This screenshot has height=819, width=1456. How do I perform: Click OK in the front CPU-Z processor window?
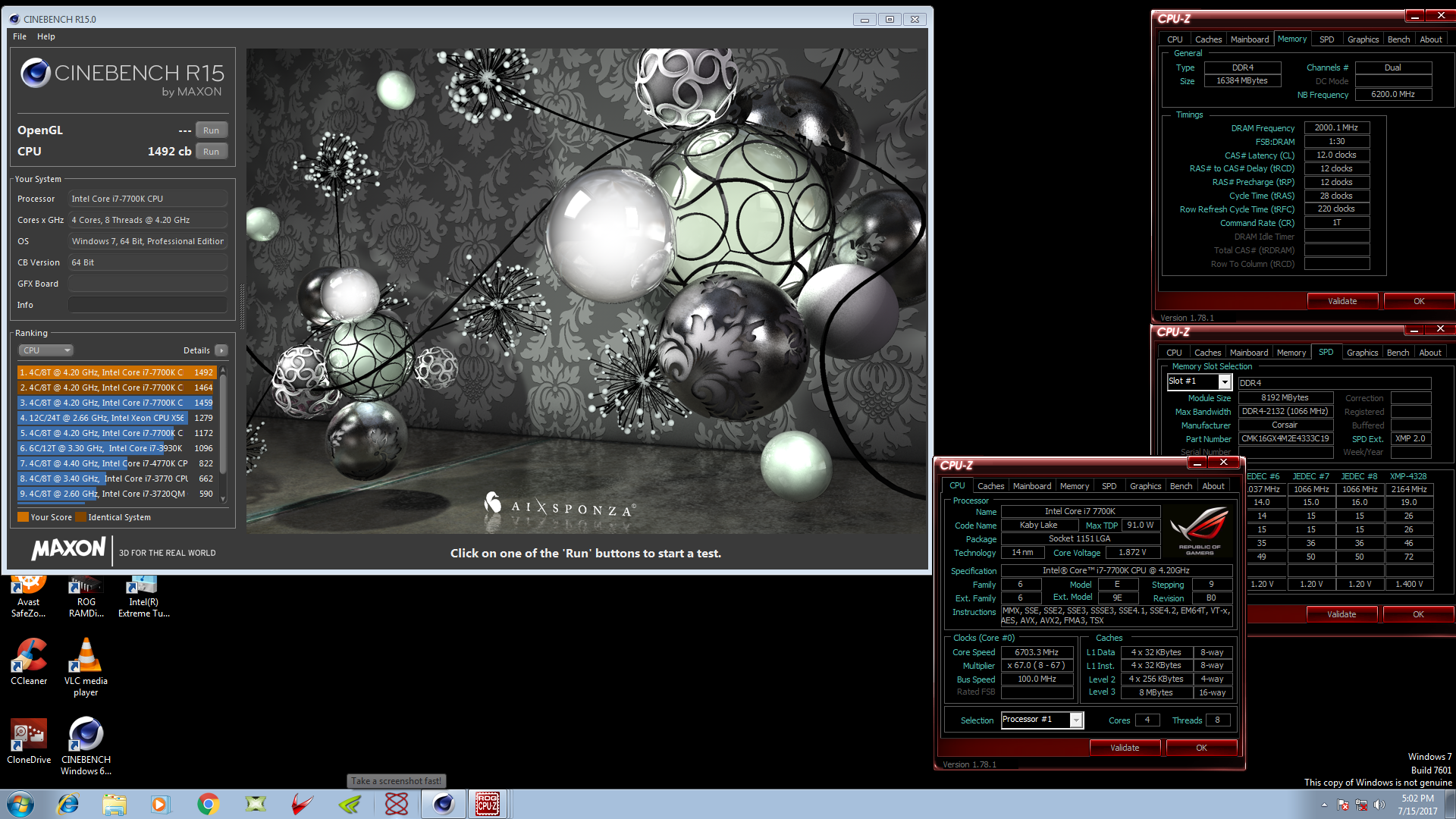(x=1201, y=748)
